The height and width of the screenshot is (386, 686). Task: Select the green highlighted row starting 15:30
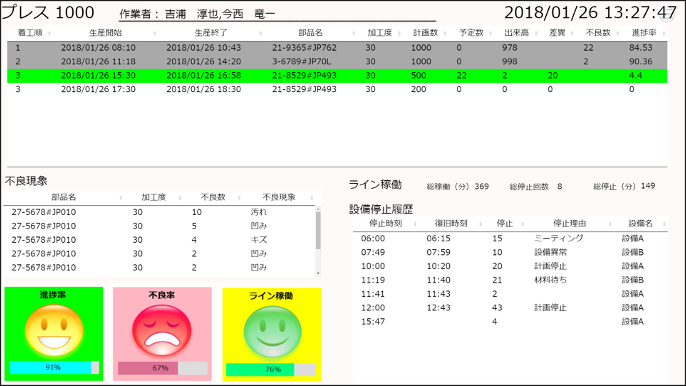(337, 76)
